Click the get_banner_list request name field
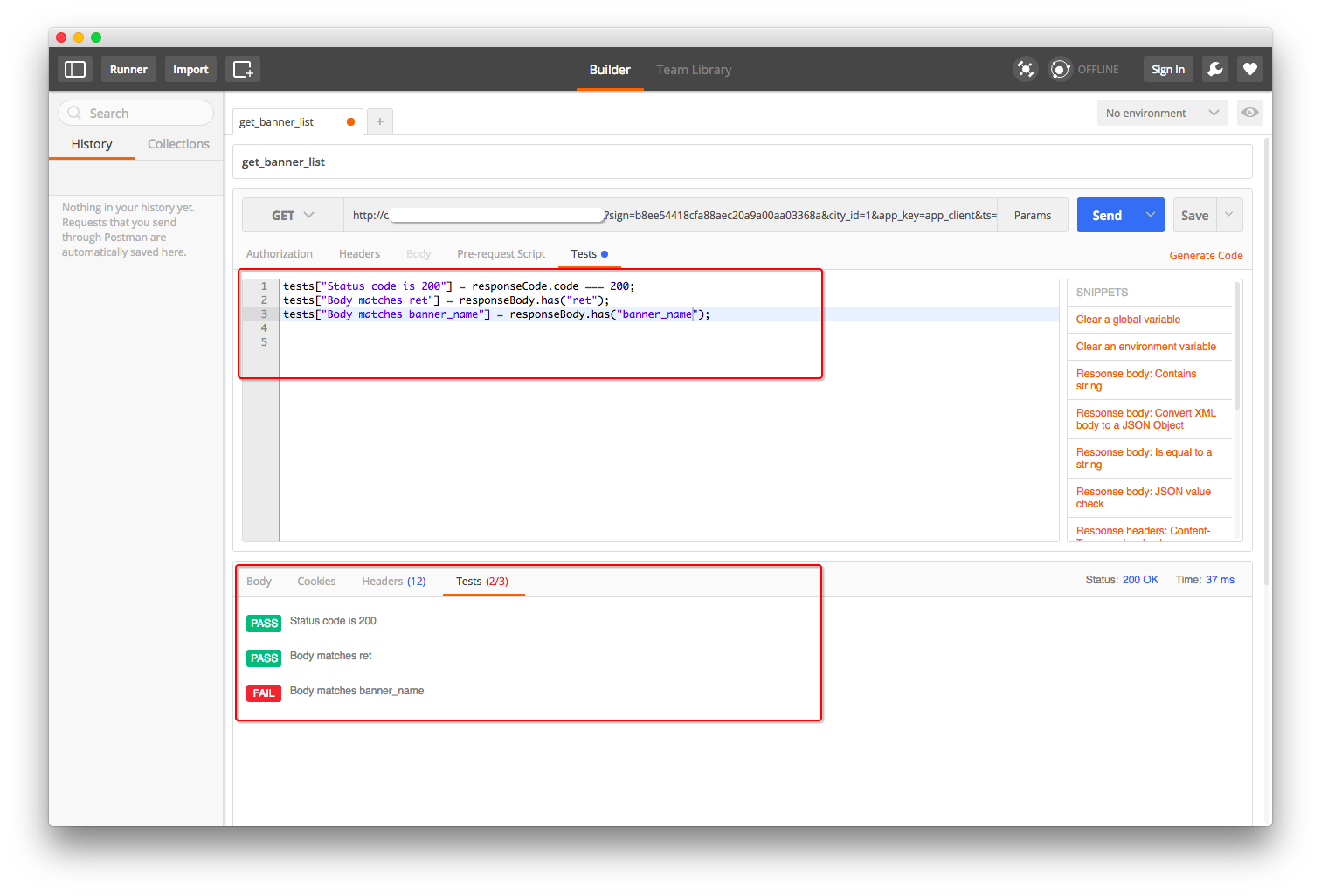The height and width of the screenshot is (896, 1321). click(x=743, y=162)
